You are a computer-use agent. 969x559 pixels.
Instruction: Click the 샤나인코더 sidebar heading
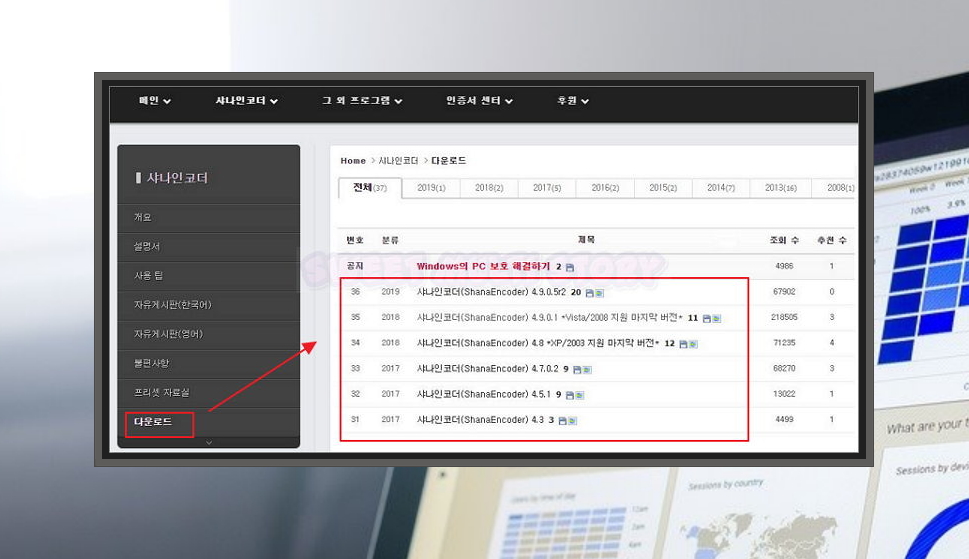click(177, 178)
